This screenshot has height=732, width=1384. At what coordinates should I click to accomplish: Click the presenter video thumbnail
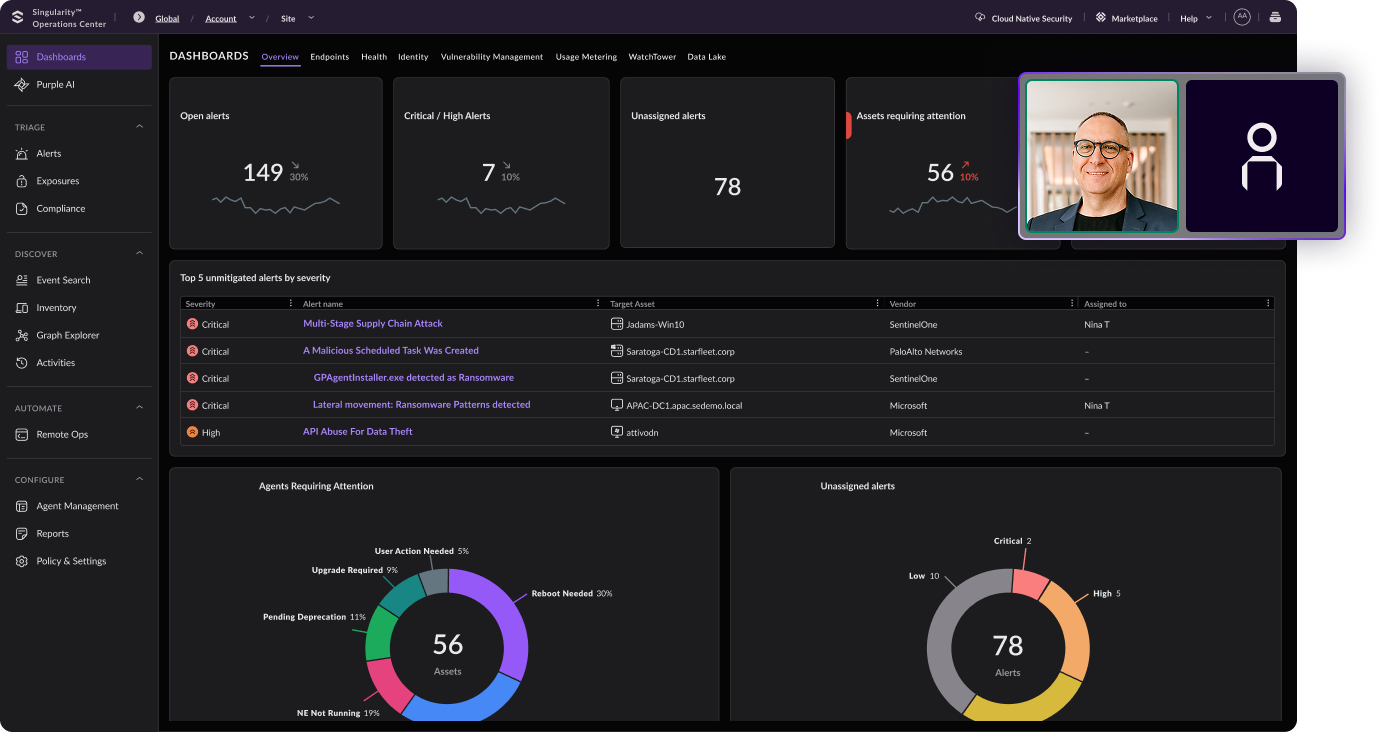(x=1101, y=156)
